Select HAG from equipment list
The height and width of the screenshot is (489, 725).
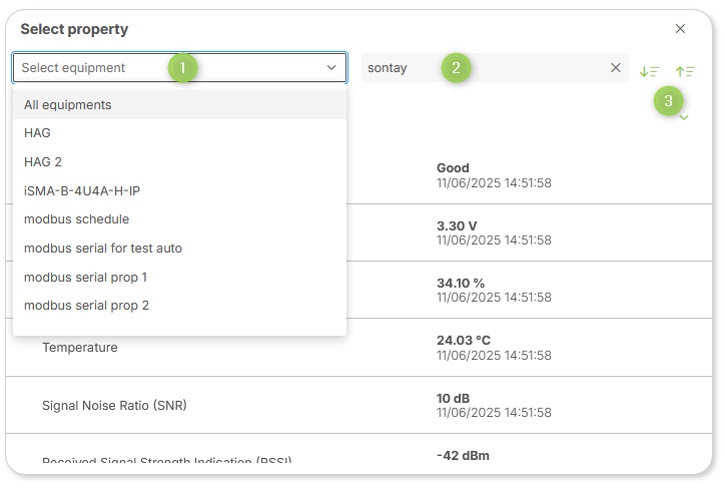[x=179, y=133]
